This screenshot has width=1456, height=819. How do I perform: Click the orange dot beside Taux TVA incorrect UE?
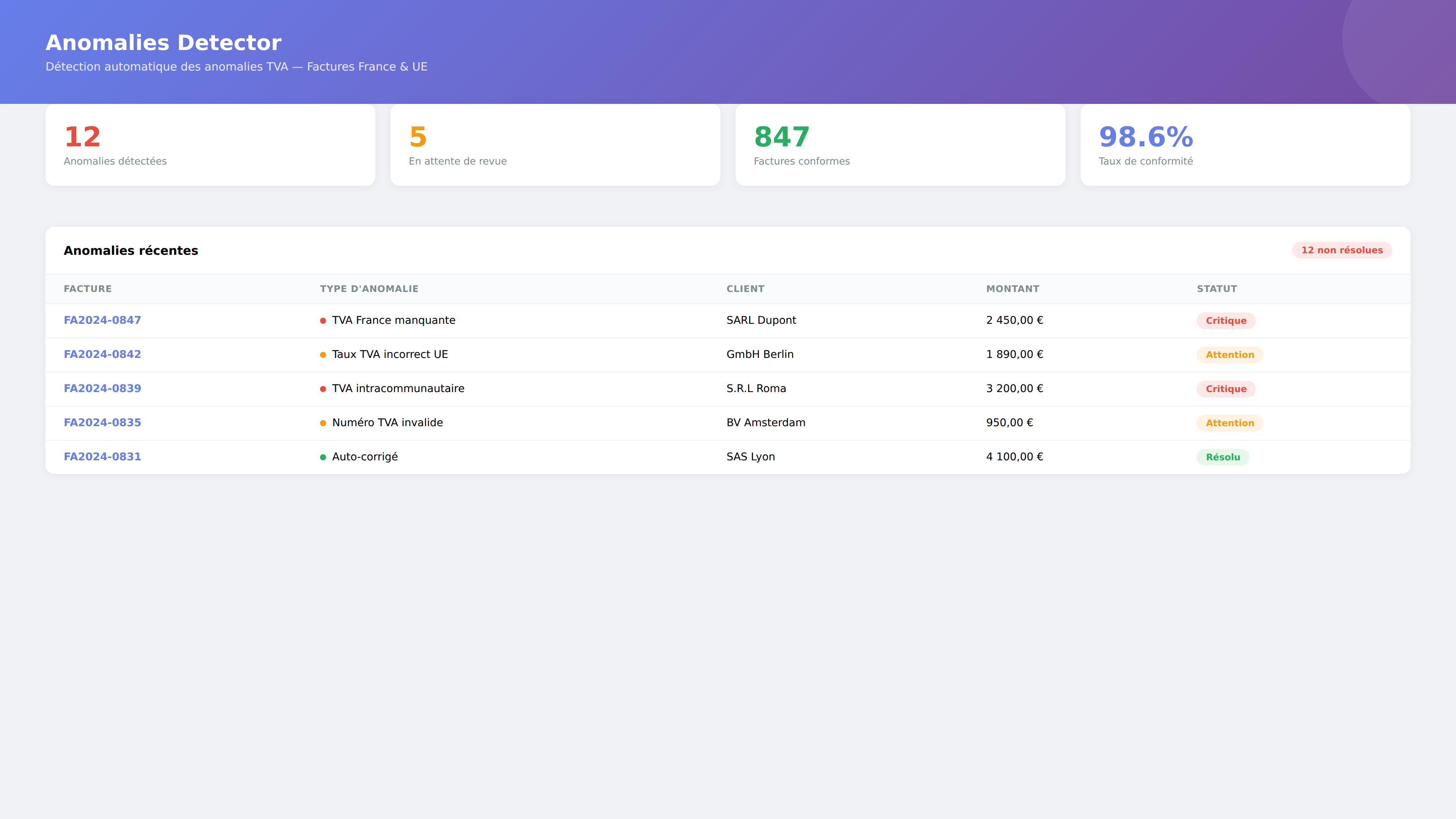[323, 355]
